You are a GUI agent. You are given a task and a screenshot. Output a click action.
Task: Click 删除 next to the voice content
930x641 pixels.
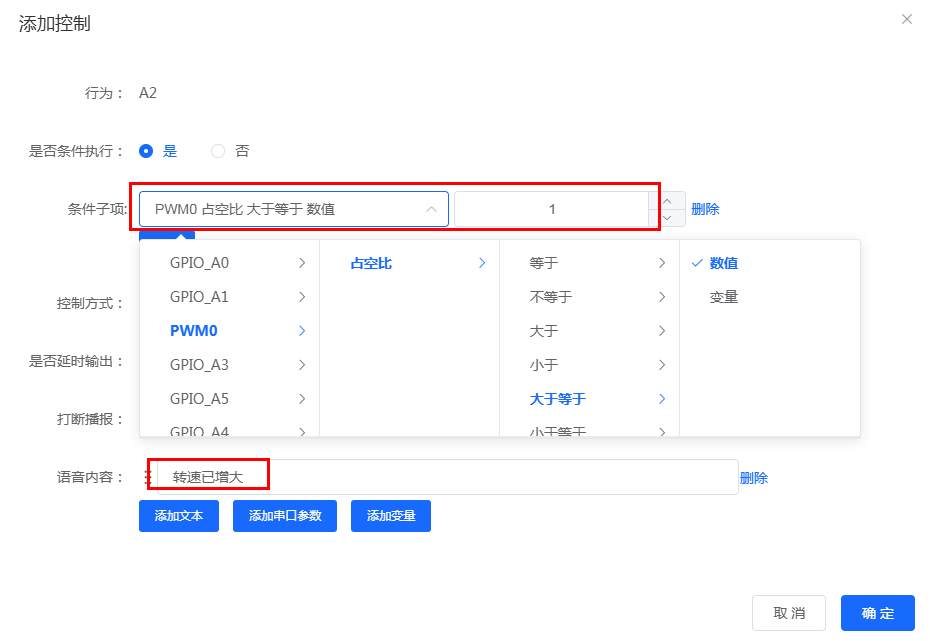[753, 477]
